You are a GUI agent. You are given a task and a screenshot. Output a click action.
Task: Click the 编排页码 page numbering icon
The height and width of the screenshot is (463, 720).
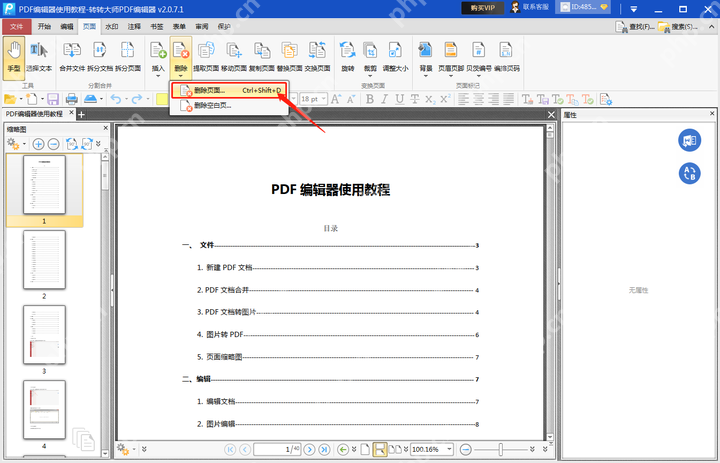[x=506, y=57]
